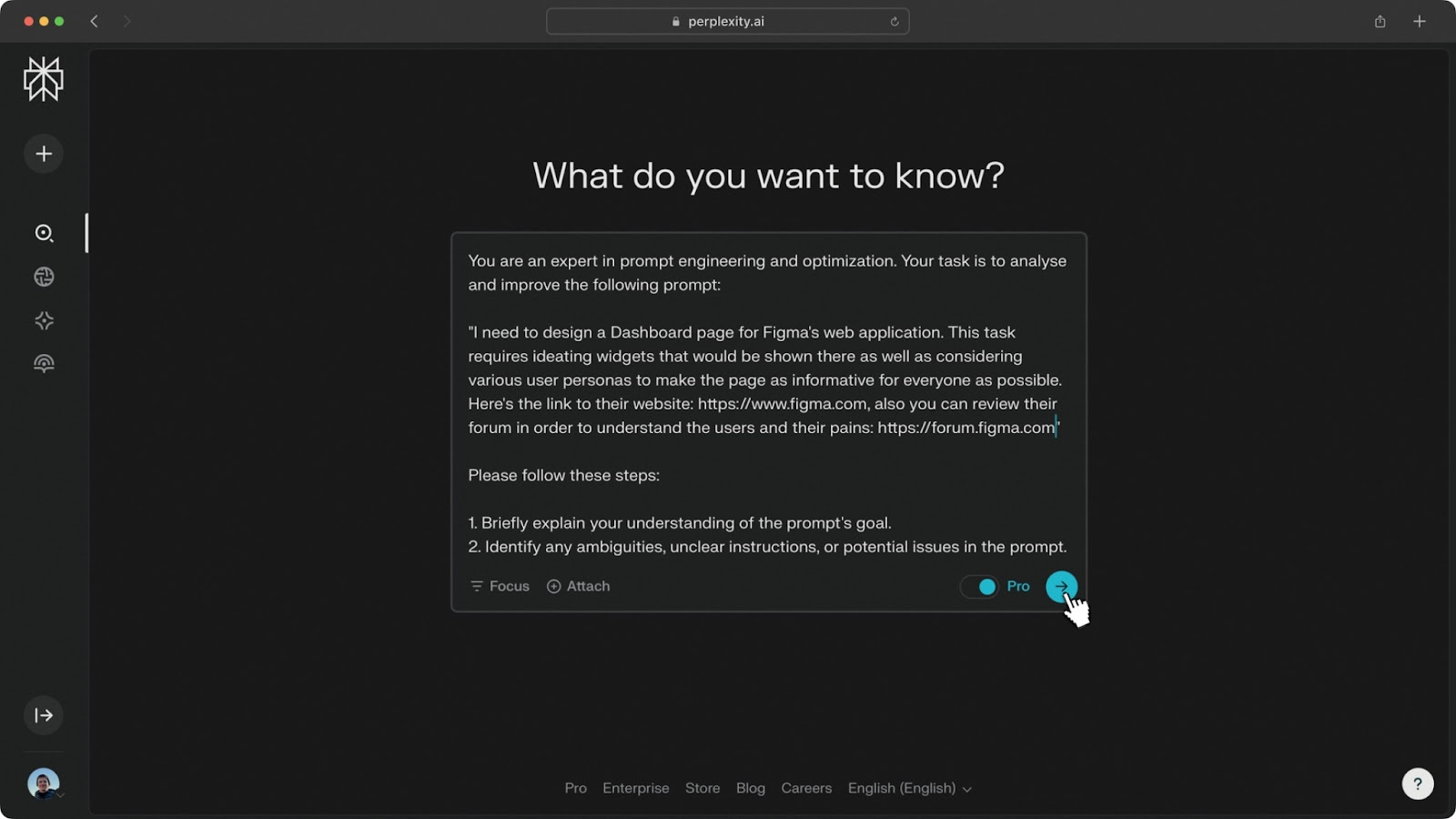The width and height of the screenshot is (1456, 819).
Task: Go to the Blog footer link
Action: [750, 788]
